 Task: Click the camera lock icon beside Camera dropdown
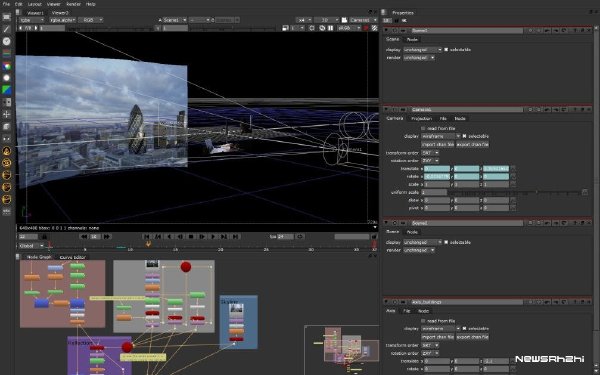pyautogui.click(x=344, y=20)
